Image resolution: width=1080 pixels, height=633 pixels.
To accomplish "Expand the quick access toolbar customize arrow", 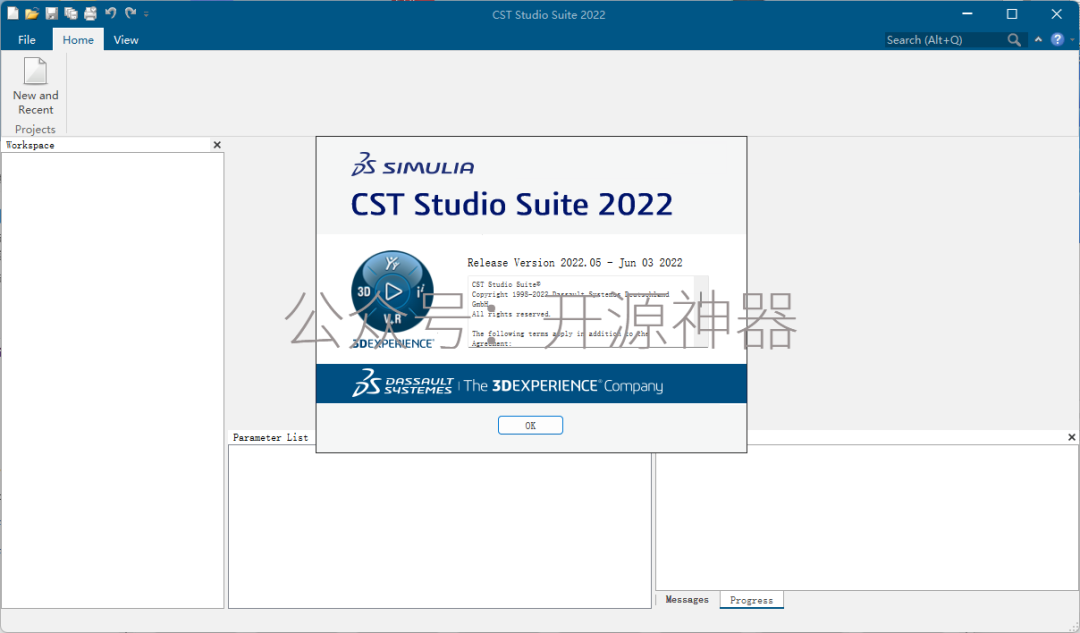I will [146, 14].
